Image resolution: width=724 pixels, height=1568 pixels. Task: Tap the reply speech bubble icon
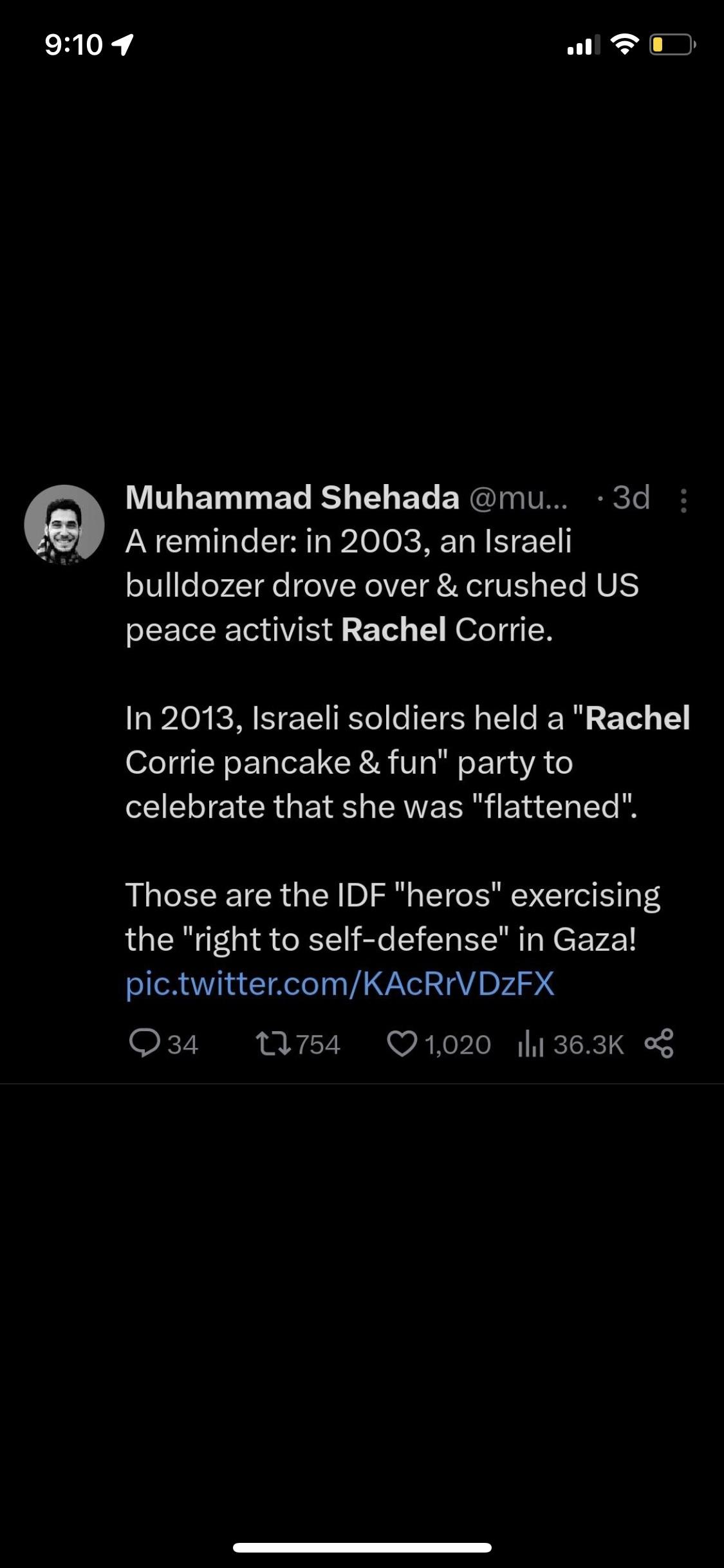click(144, 1043)
